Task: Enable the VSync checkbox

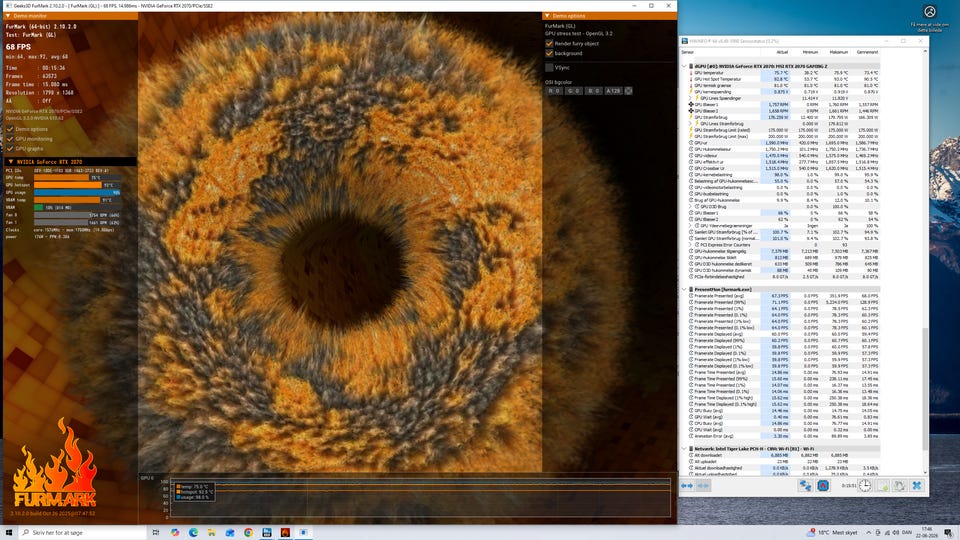Action: [549, 67]
